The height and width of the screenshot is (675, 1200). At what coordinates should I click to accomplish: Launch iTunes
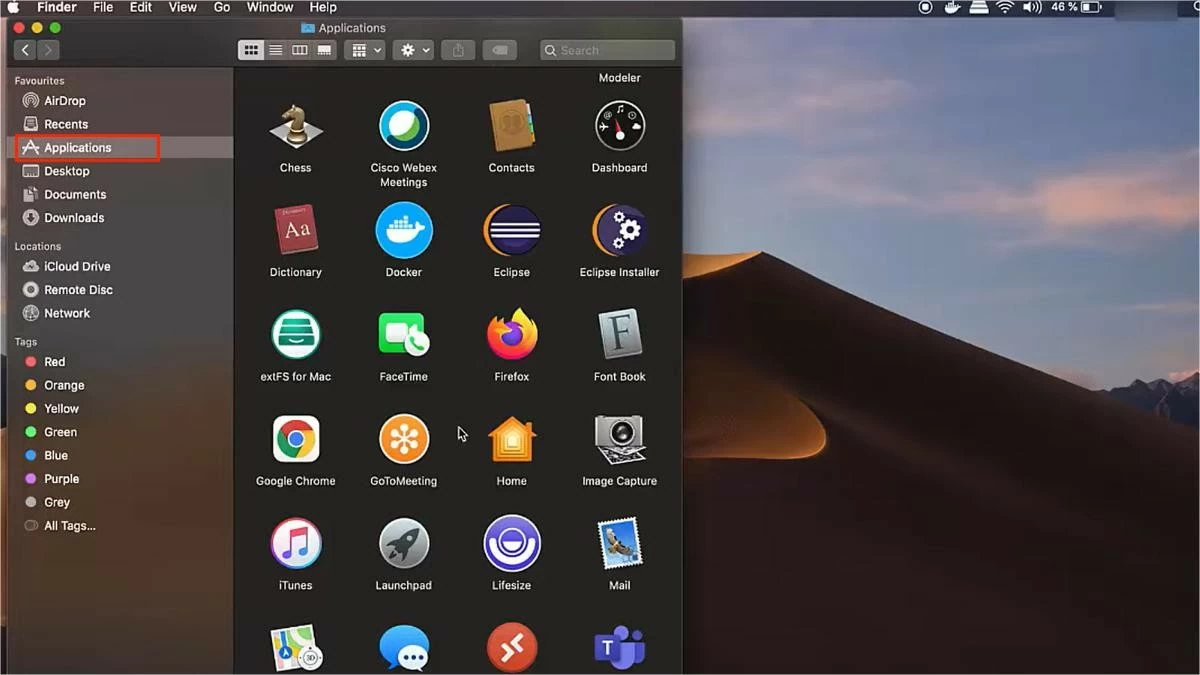point(295,544)
